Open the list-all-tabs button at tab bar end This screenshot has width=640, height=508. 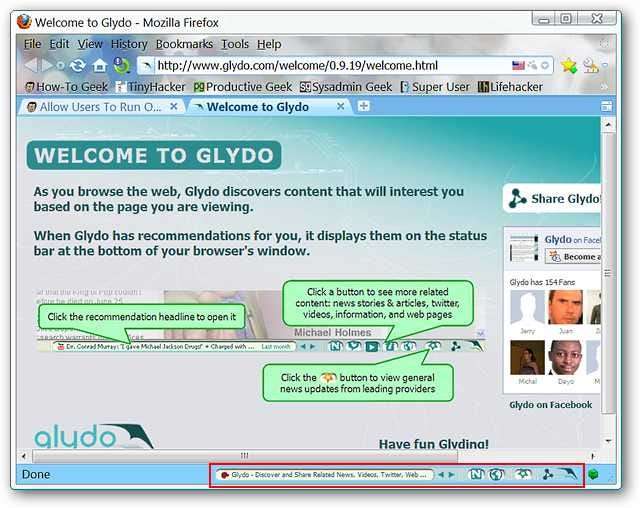pyautogui.click(x=607, y=106)
